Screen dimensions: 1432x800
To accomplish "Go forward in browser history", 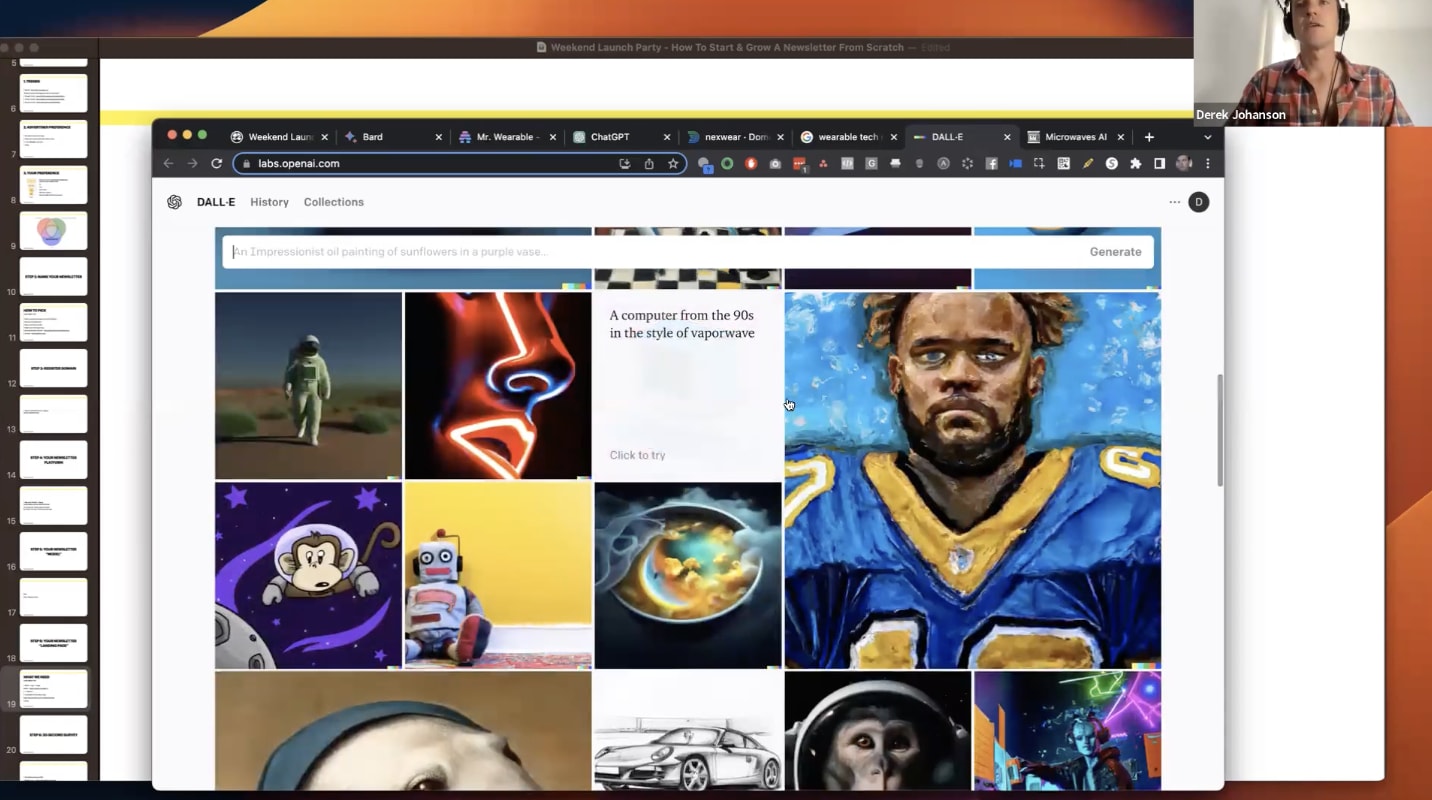I will pos(192,164).
